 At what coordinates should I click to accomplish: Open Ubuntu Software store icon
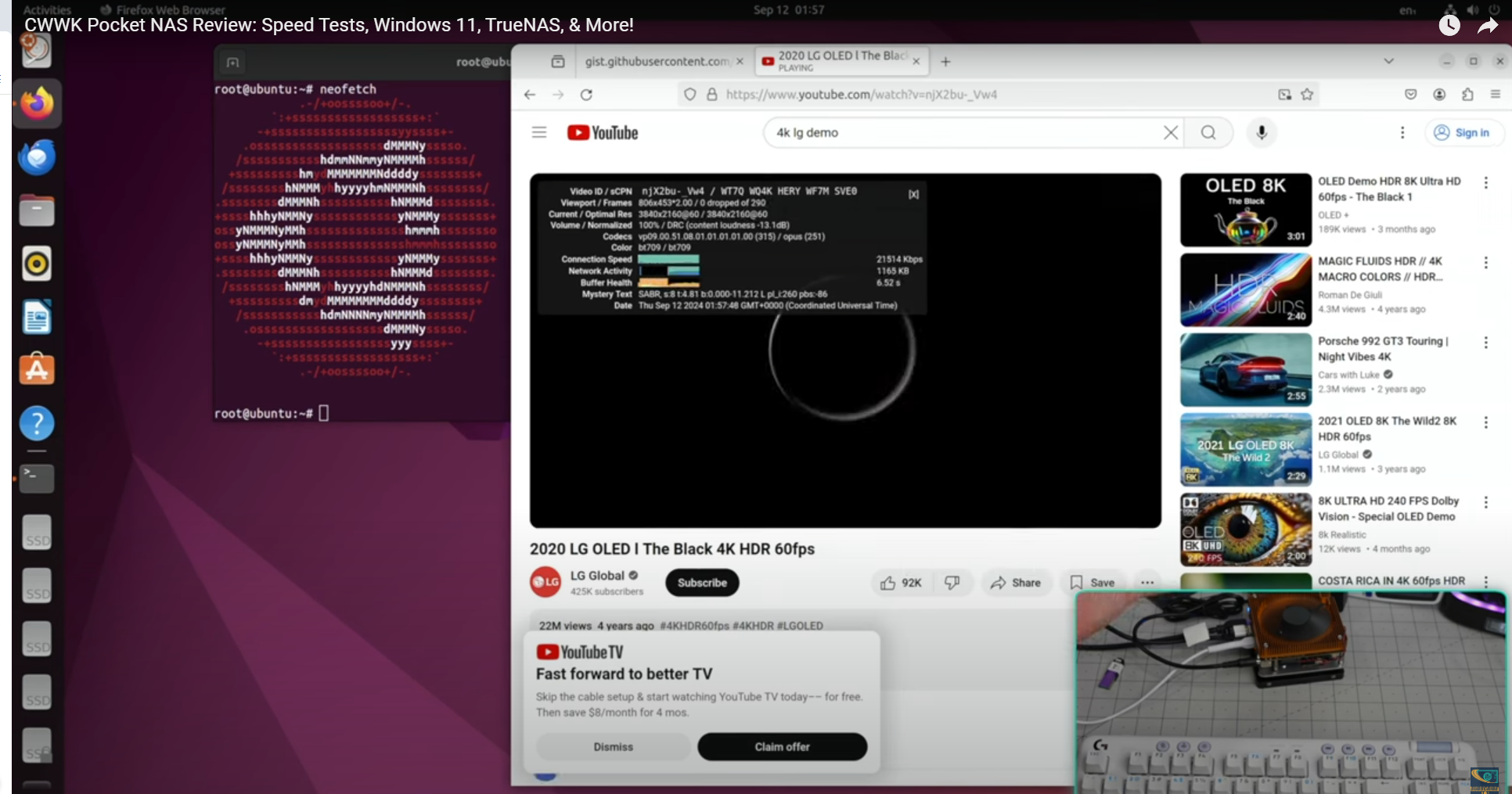pos(37,370)
